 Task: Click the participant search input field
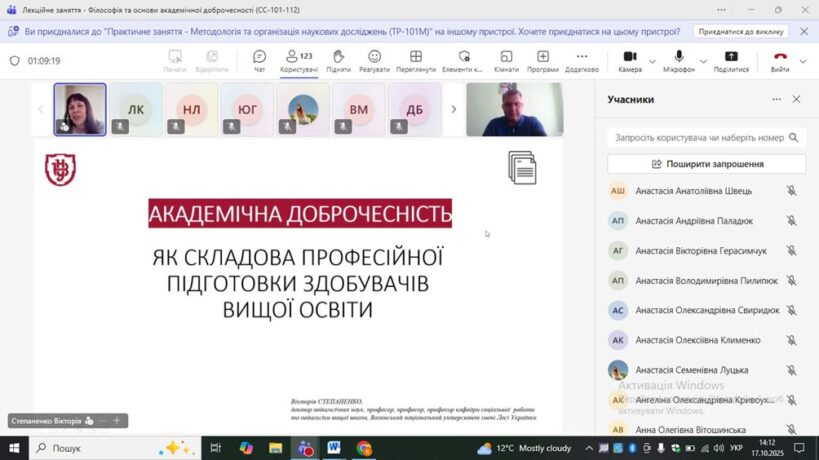[699, 137]
